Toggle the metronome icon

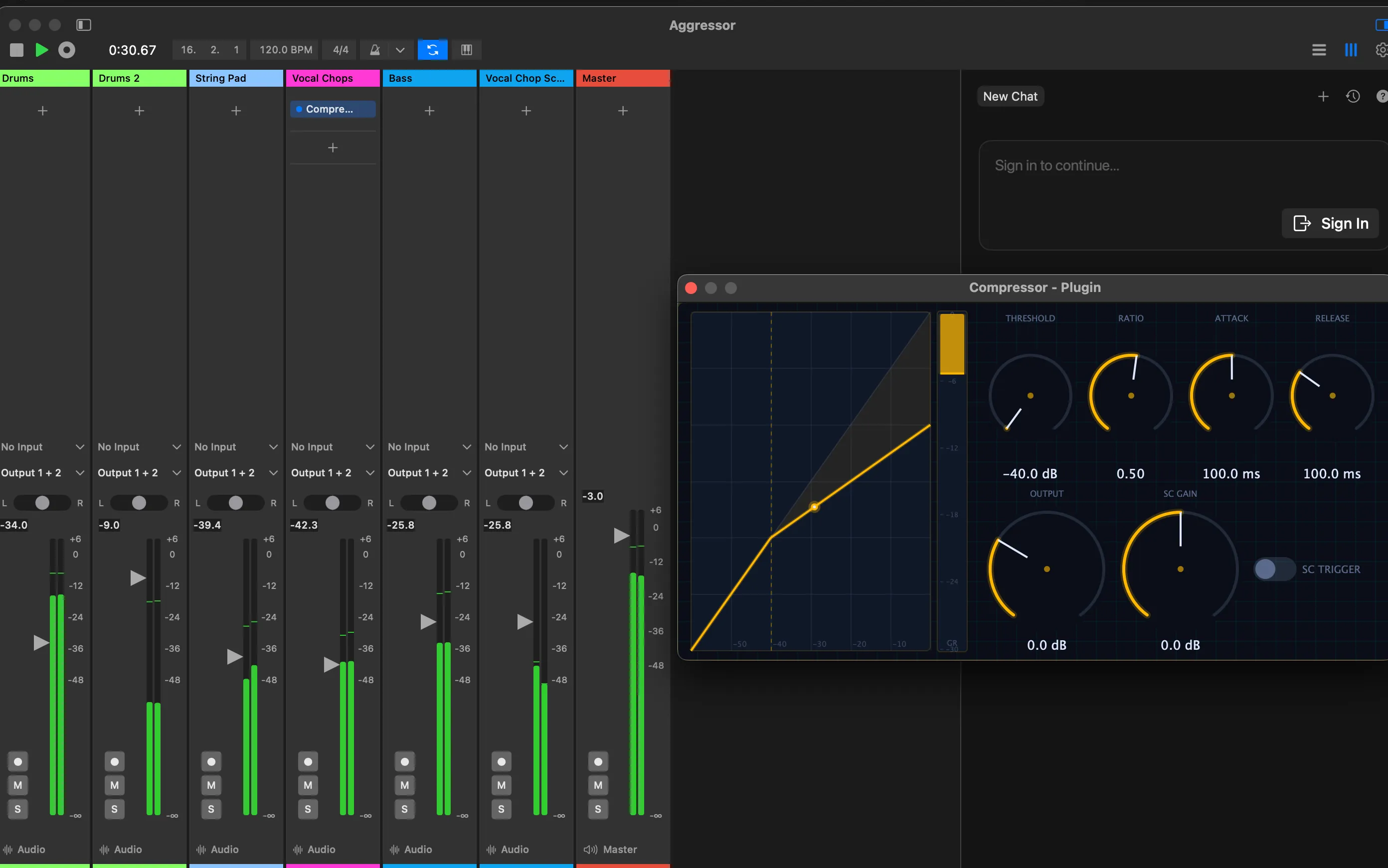tap(374, 50)
